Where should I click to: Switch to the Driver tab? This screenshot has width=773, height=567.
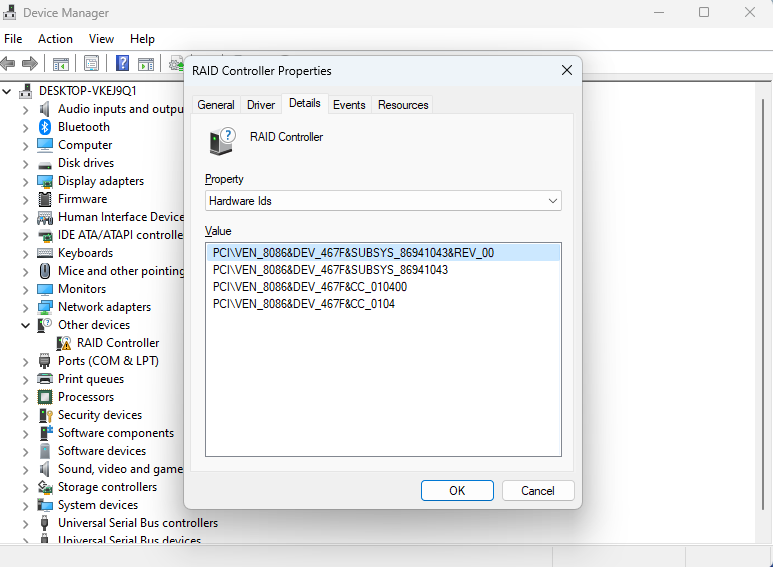point(261,105)
